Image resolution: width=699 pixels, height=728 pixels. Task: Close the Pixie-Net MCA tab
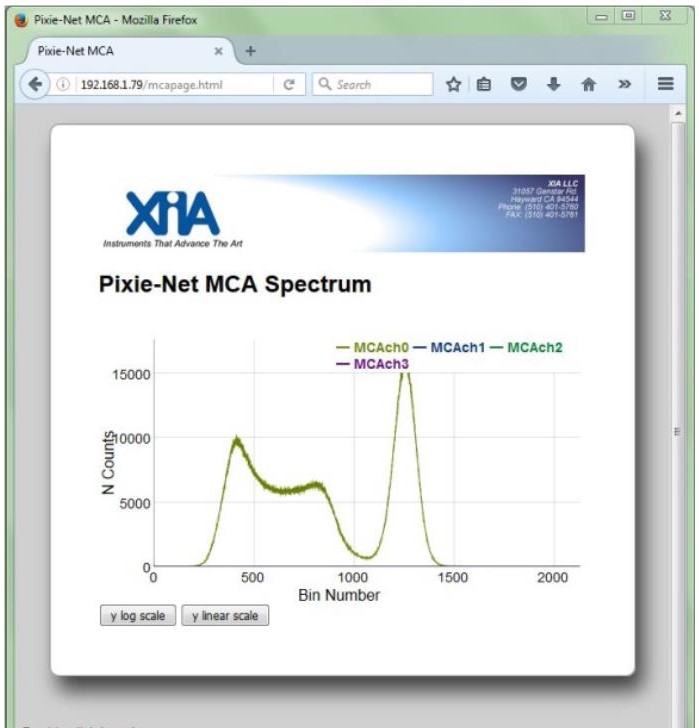218,51
